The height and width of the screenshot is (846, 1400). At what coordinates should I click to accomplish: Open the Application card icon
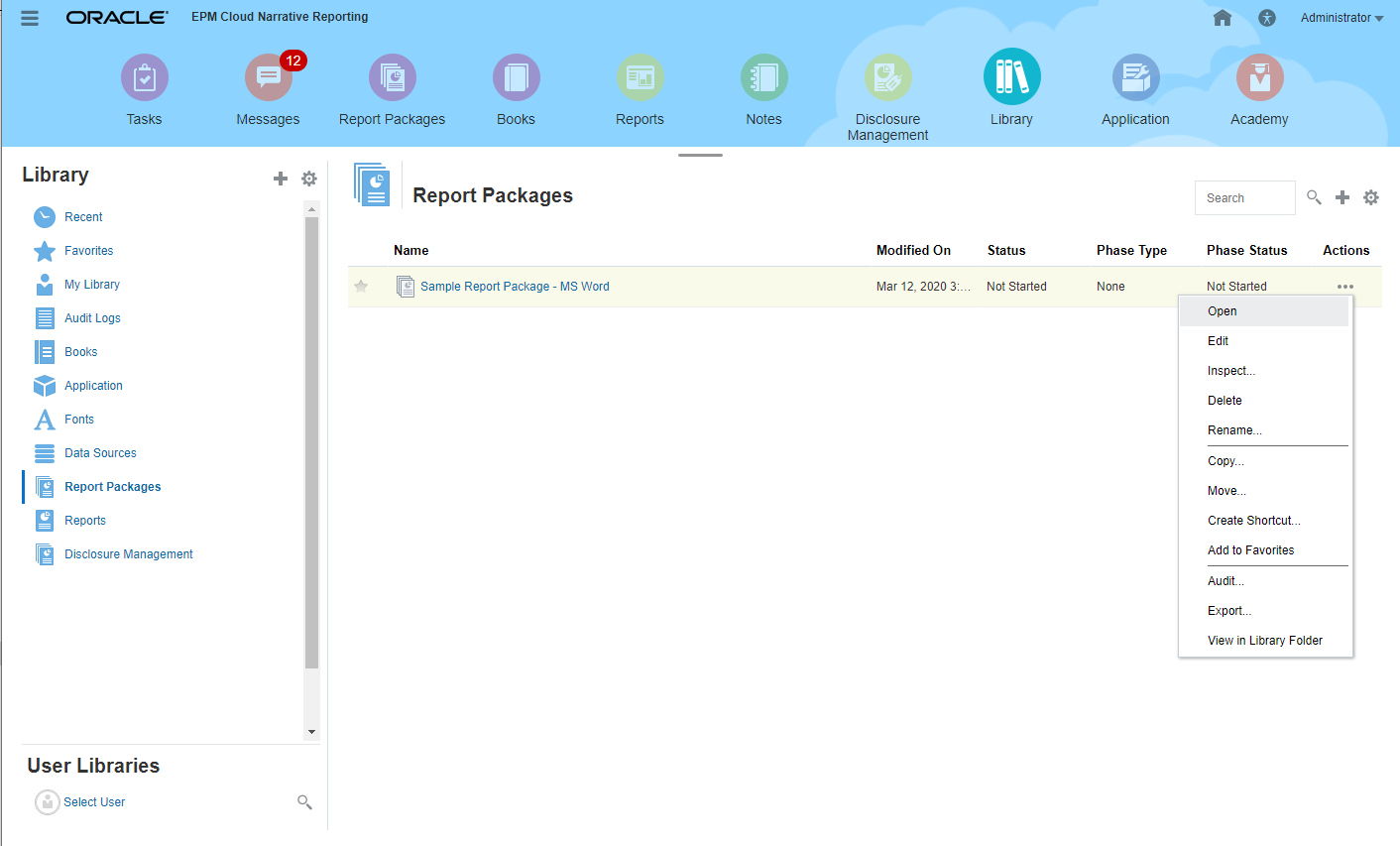click(1136, 77)
